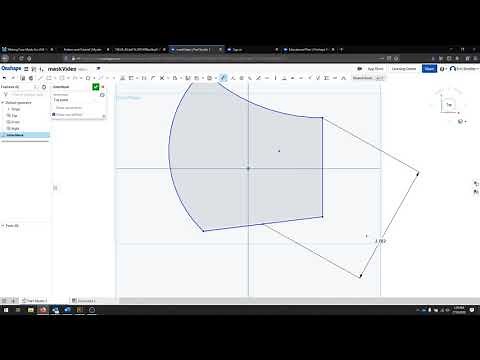The height and width of the screenshot is (360, 480).
Task: Cancel the sketch with red X
Action: coord(103,87)
